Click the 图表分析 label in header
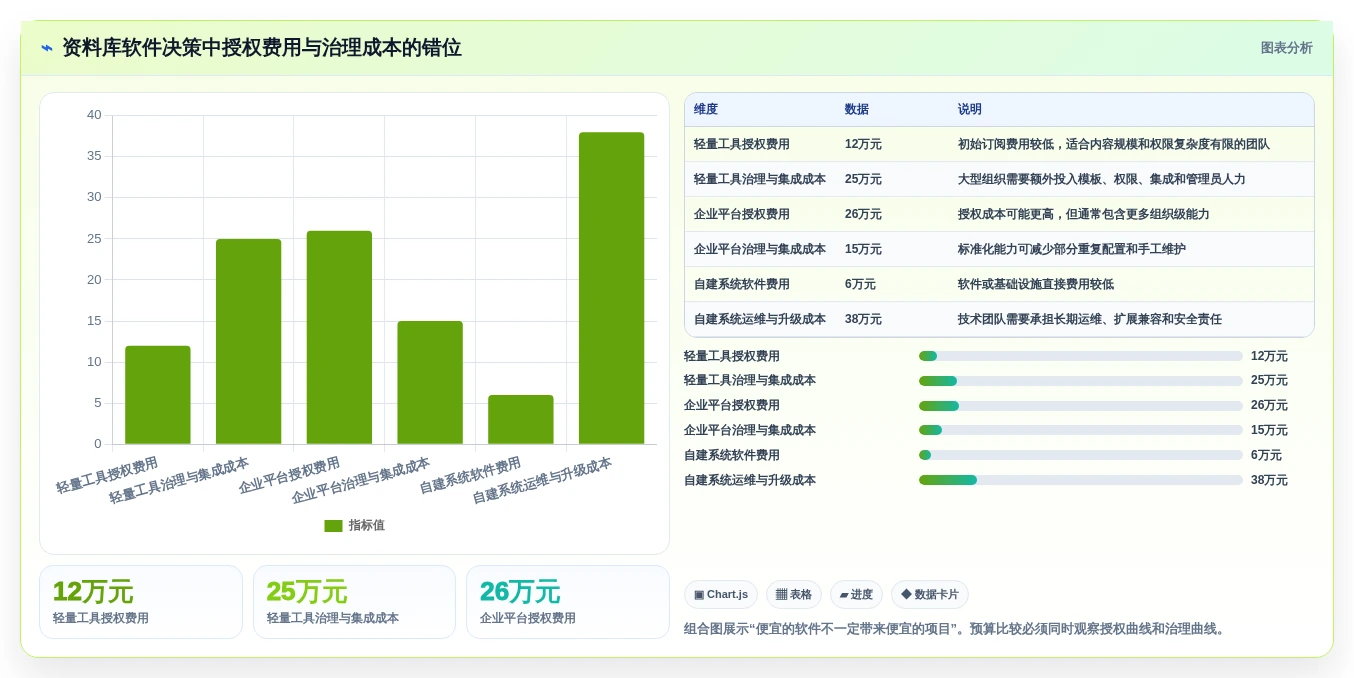Image resolution: width=1354 pixels, height=678 pixels. click(1286, 48)
